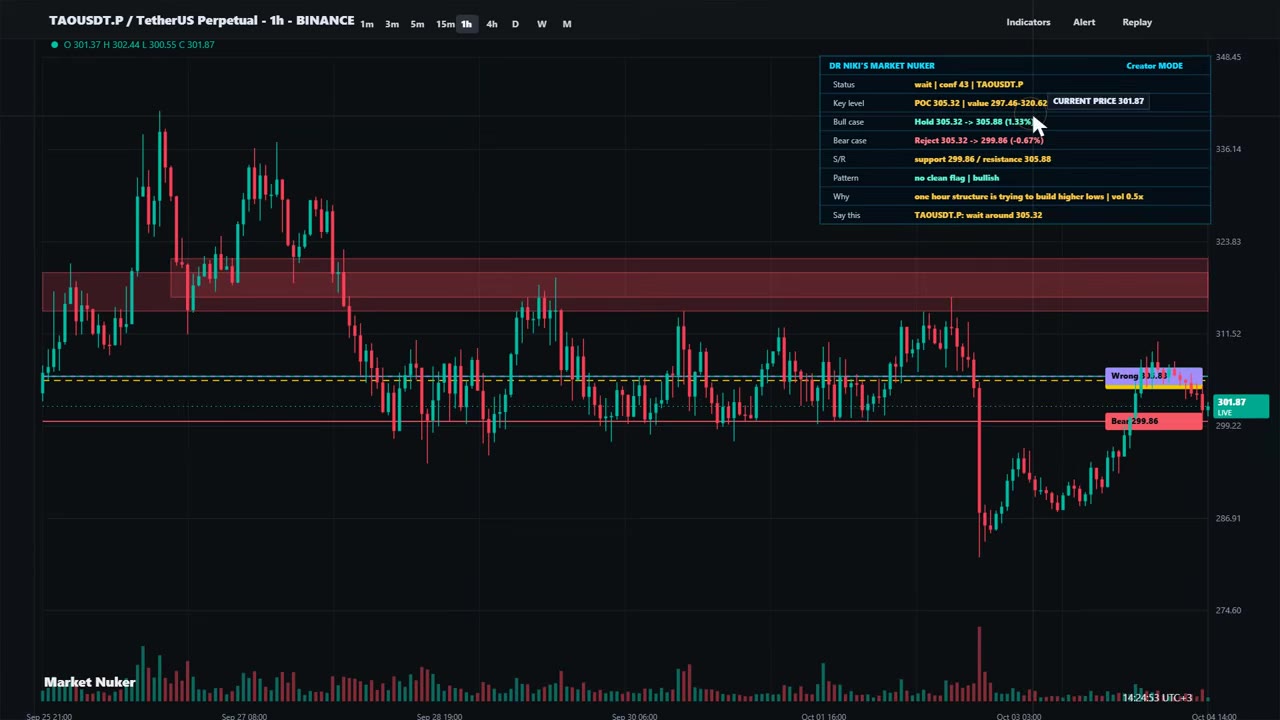1280x720 pixels.
Task: Click the Why text about higher lows
Action: pyautogui.click(x=1028, y=197)
